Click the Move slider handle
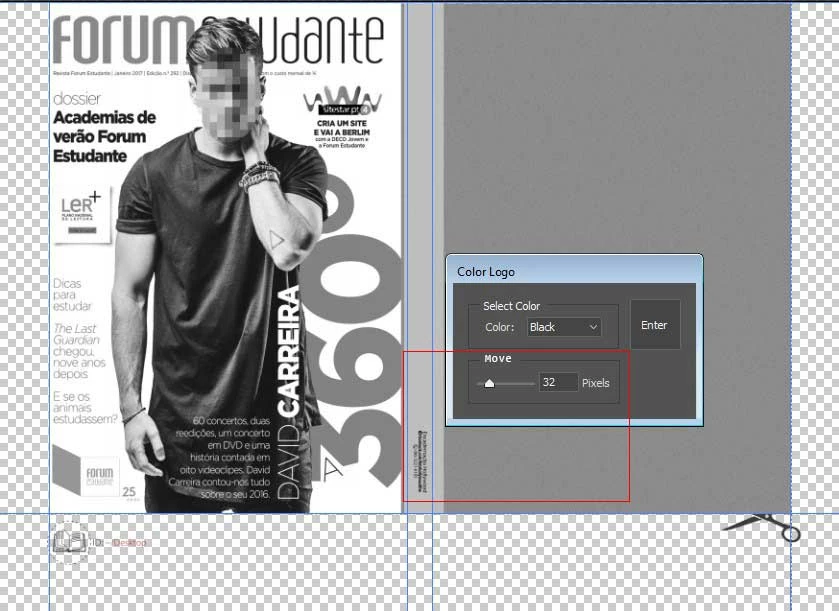Image resolution: width=839 pixels, height=611 pixels. coord(489,383)
